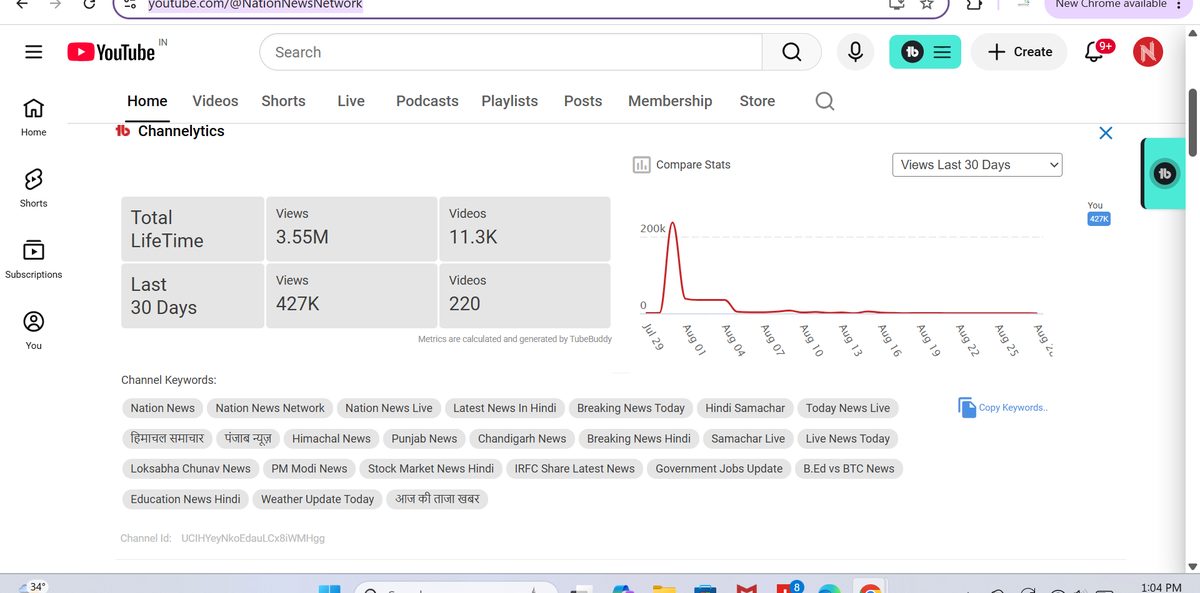The width and height of the screenshot is (1200, 593).
Task: Click the Compare Stats chart icon
Action: coord(641,165)
